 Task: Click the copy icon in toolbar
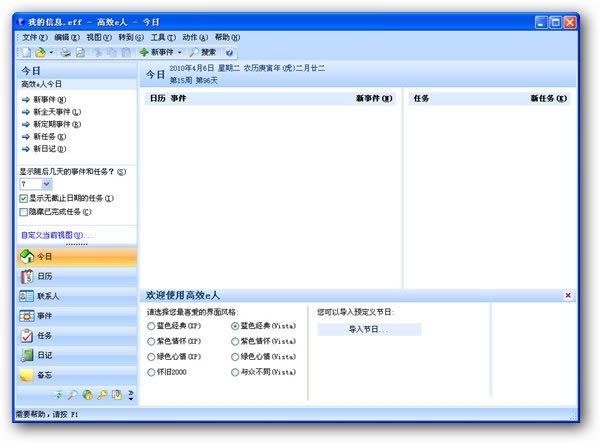pyautogui.click(x=112, y=52)
